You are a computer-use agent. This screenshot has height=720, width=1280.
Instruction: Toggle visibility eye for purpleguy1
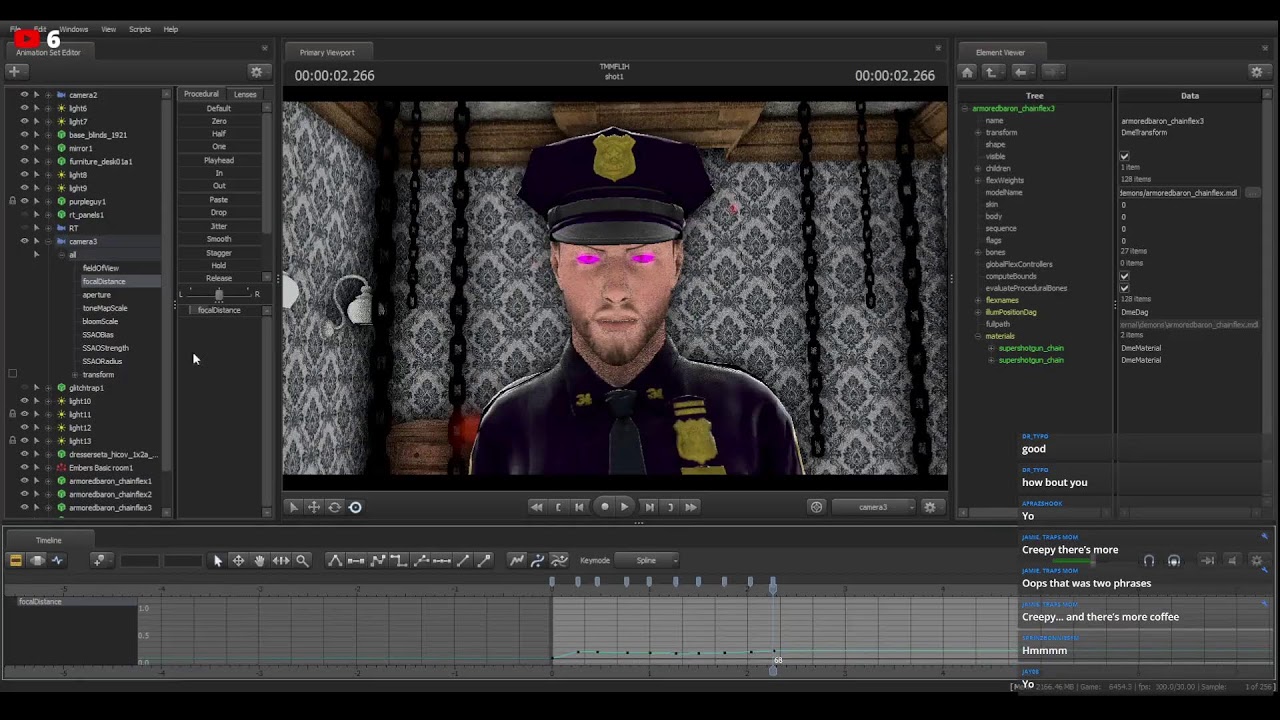(x=24, y=201)
